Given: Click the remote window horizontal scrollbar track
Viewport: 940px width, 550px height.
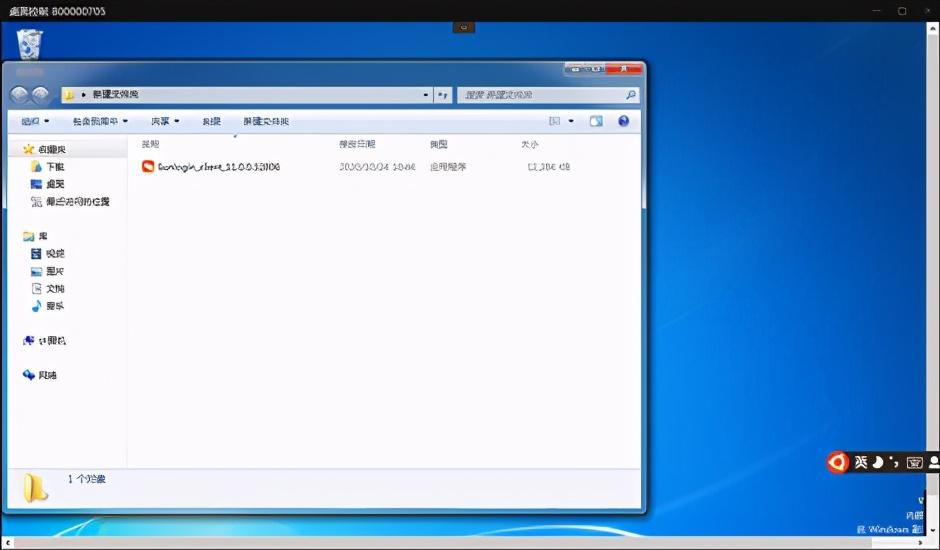Looking at the screenshot, I should [465, 543].
